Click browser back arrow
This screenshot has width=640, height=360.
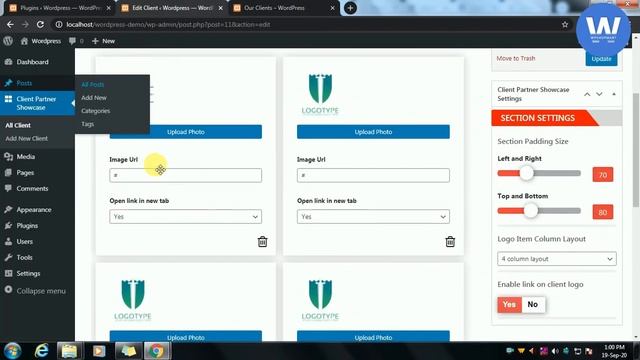point(10,24)
